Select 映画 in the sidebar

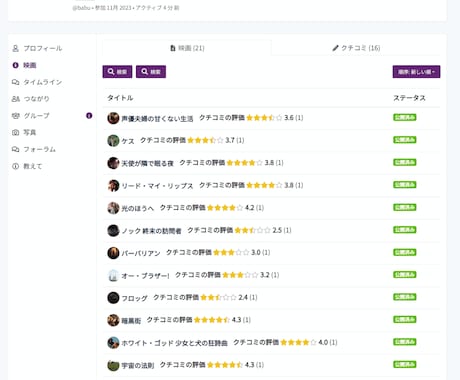point(29,65)
